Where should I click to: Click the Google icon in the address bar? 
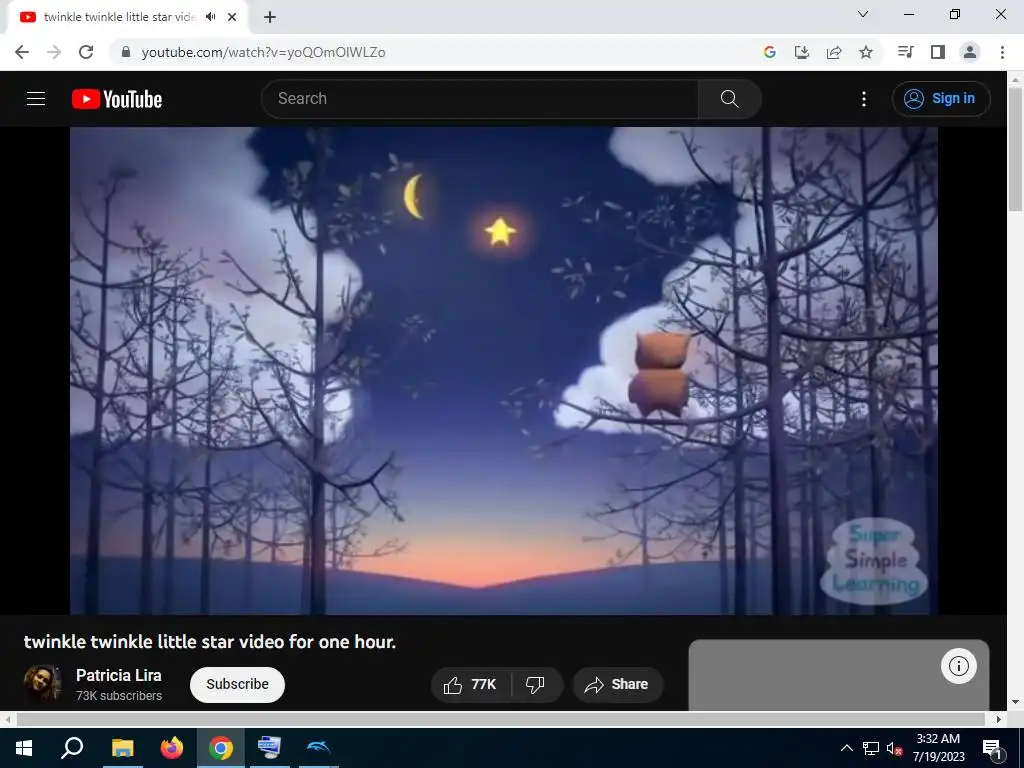(x=769, y=52)
